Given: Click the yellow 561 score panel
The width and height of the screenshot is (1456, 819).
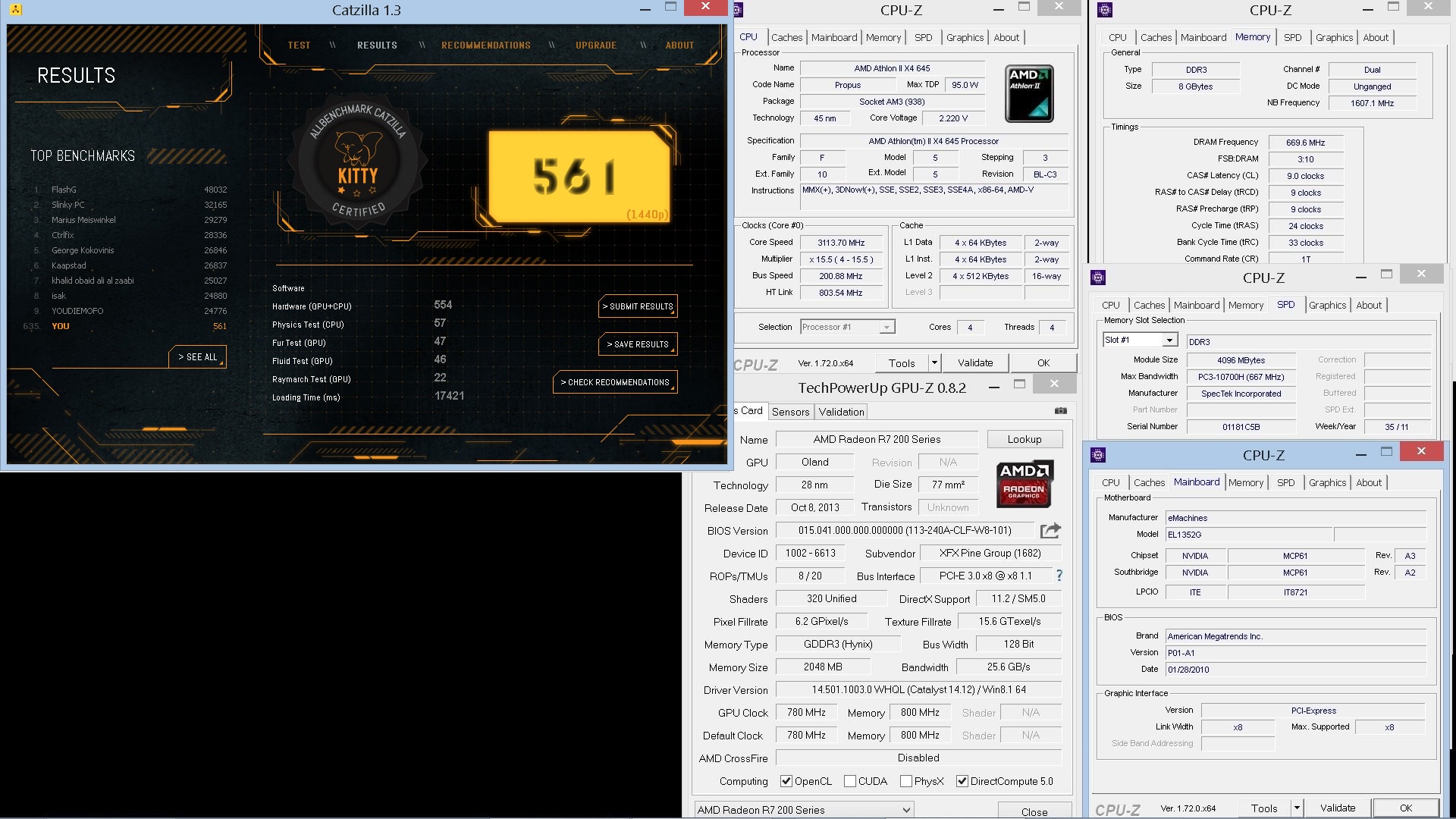Looking at the screenshot, I should click(x=580, y=176).
